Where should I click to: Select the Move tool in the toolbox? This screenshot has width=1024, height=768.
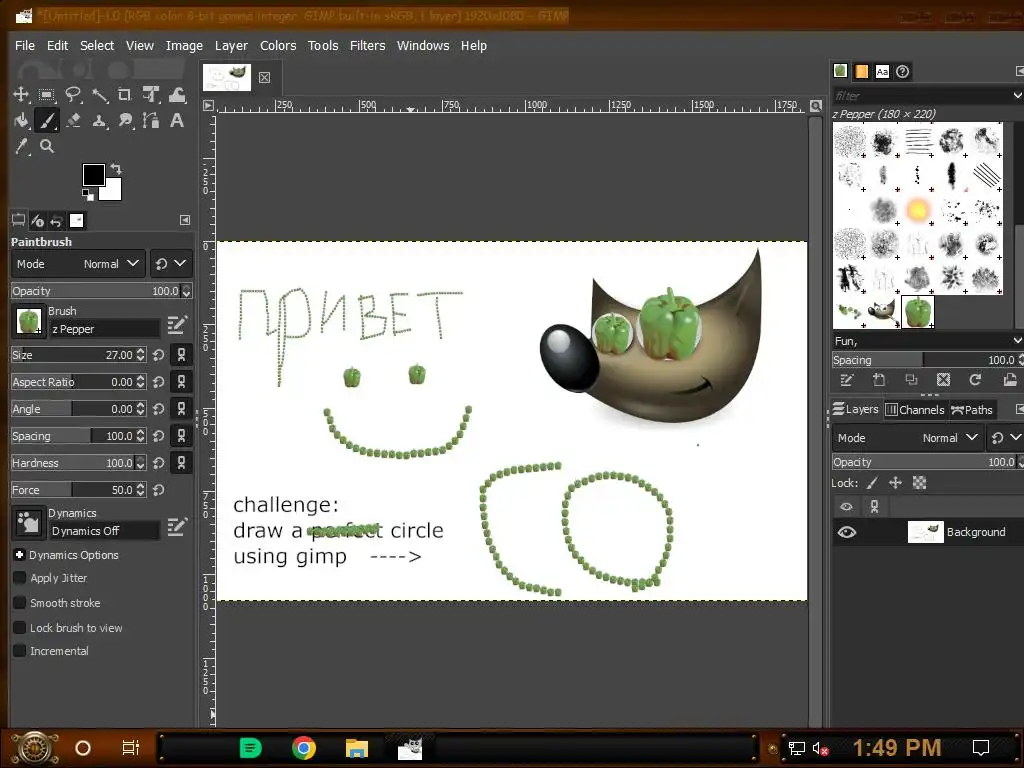pyautogui.click(x=20, y=95)
